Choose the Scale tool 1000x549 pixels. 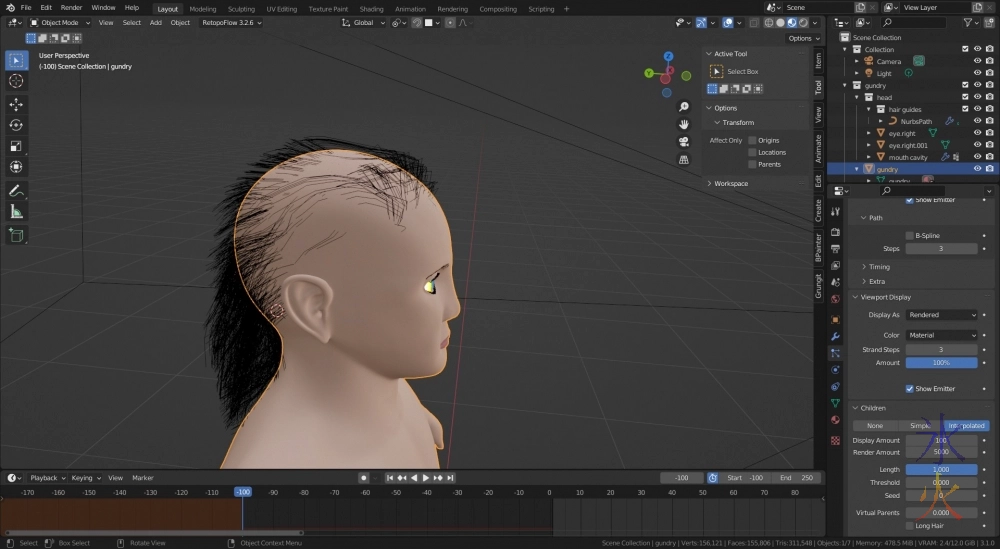point(16,146)
